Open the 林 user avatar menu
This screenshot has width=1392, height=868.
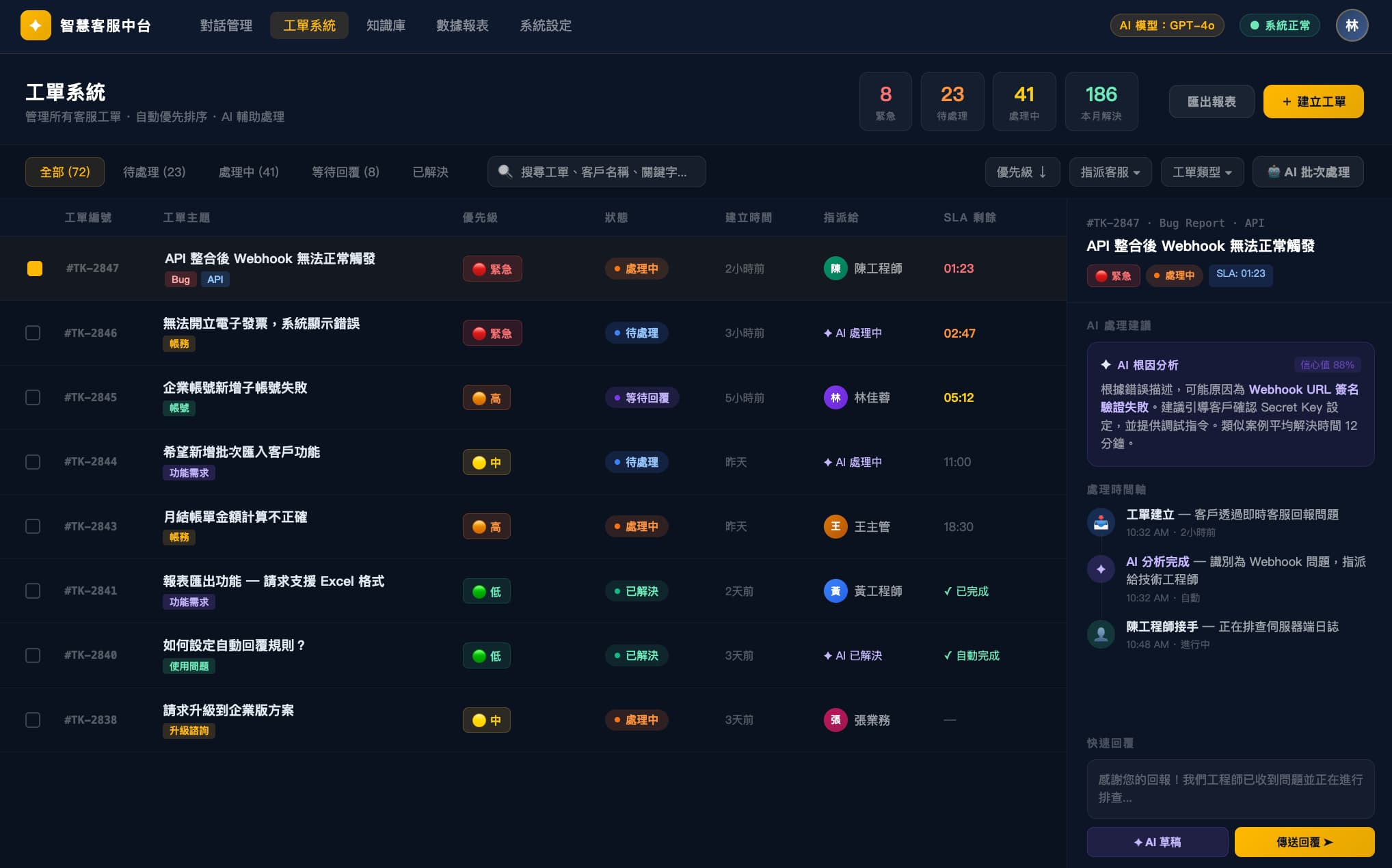(1351, 25)
